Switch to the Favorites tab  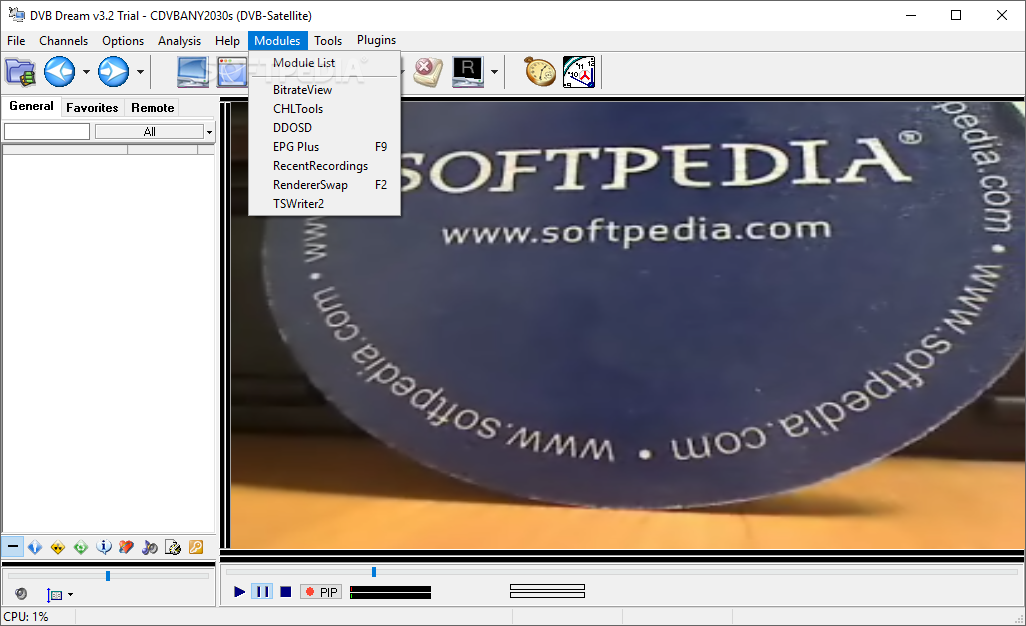point(92,108)
